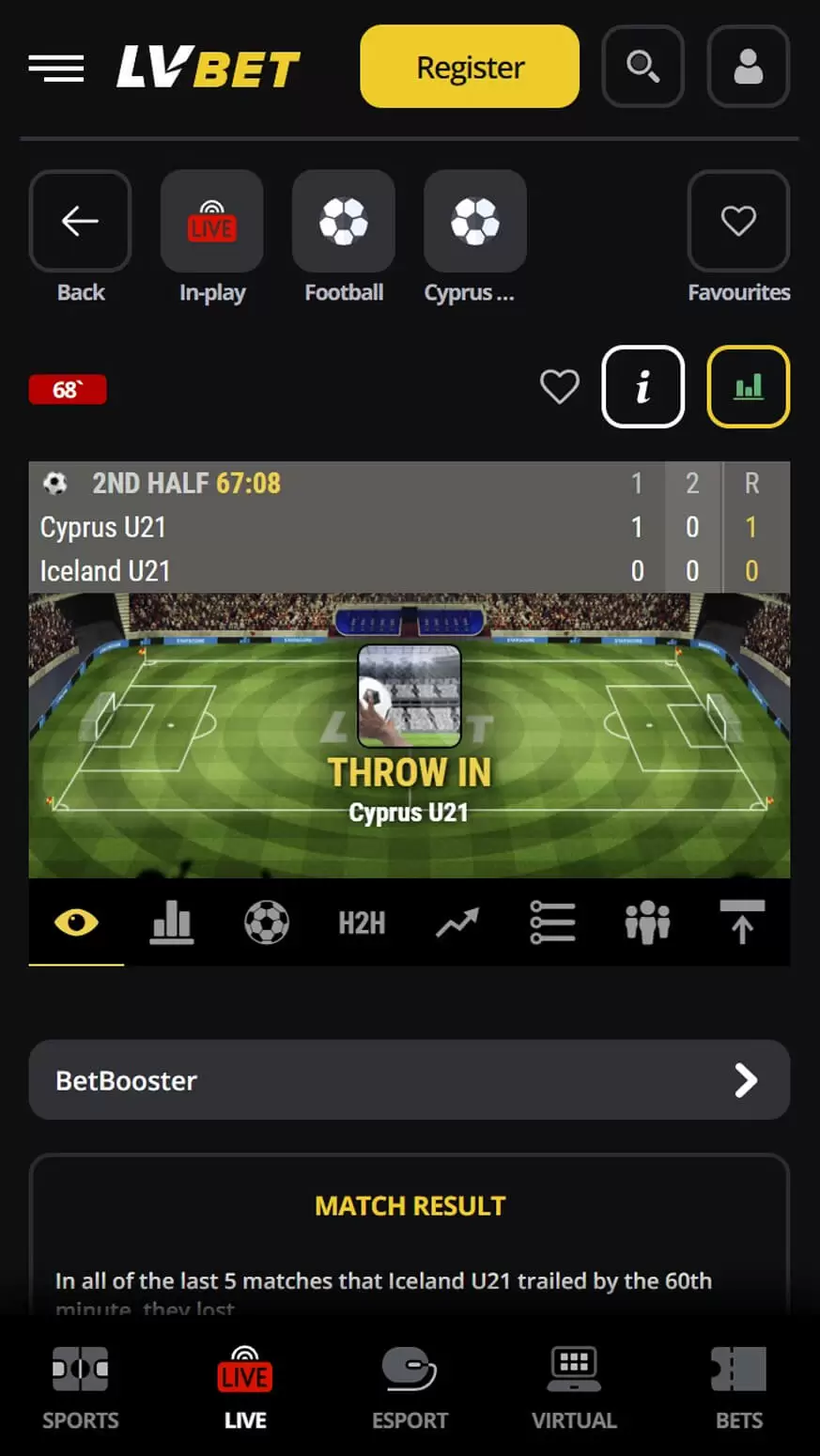Open the hamburger menu
Viewport: 820px width, 1456px height.
[x=56, y=68]
